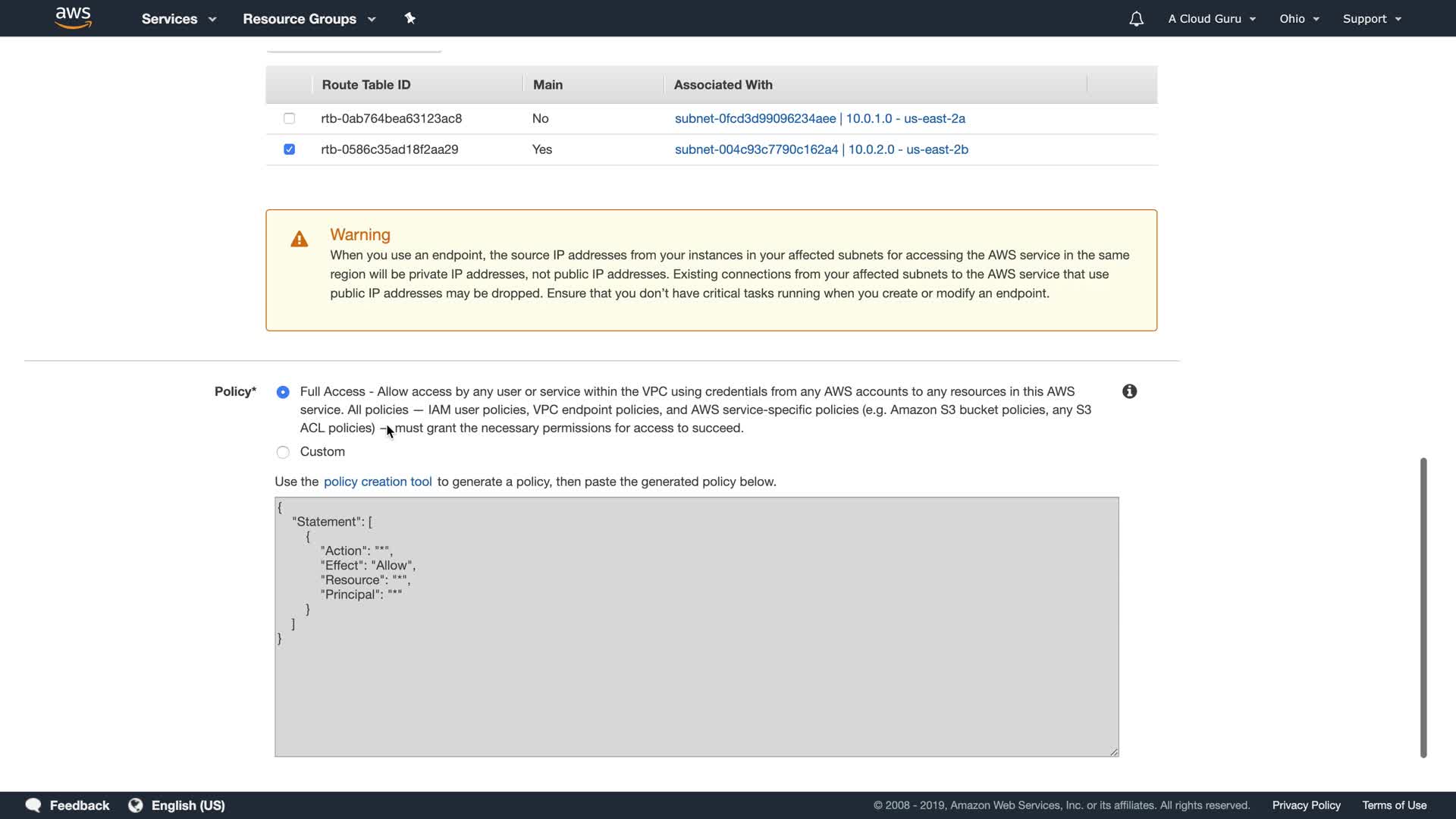
Task: Click the pin shortcut icon in navbar
Action: 409,18
